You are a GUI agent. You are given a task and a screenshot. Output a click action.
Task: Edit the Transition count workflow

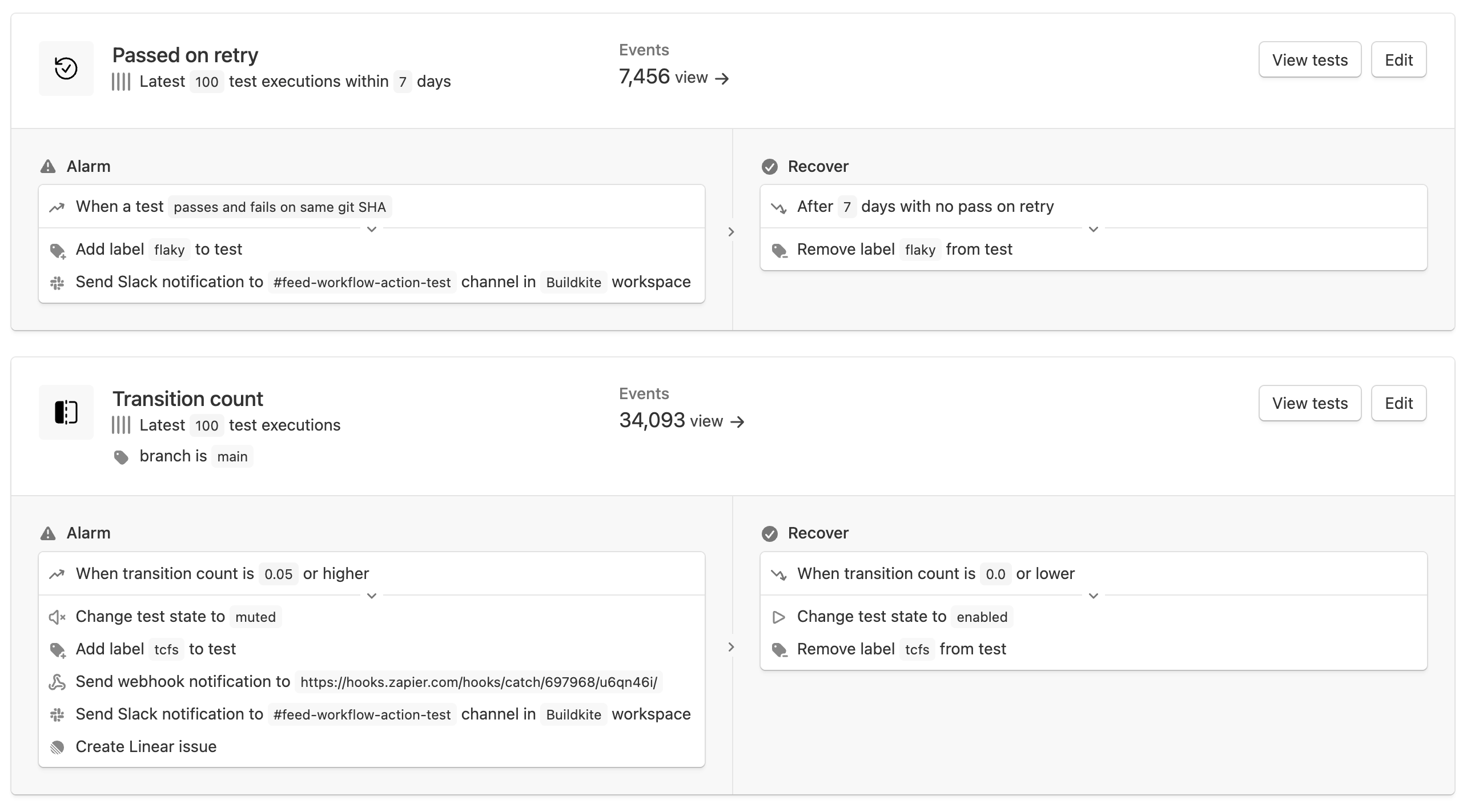pyautogui.click(x=1398, y=403)
